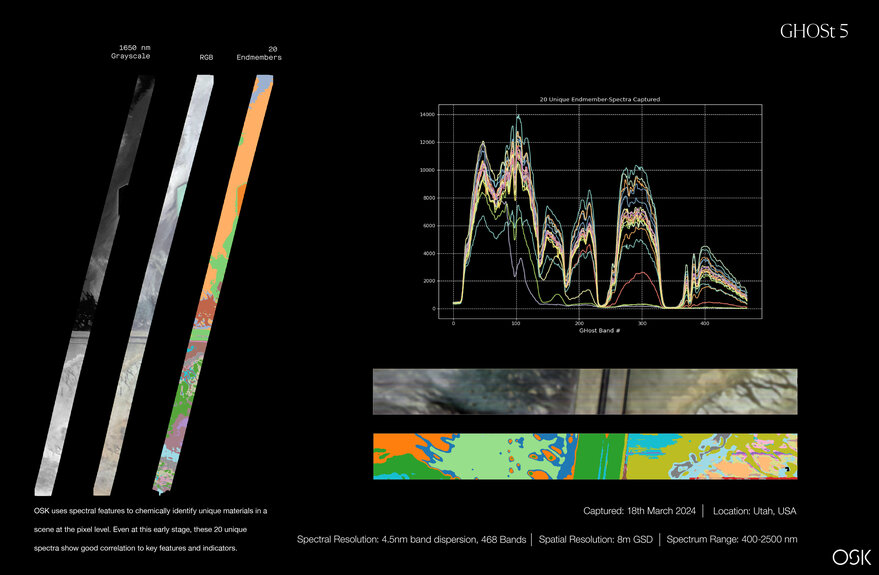879x575 pixels.
Task: Click 'Captured: 18th March 2024' text
Action: click(639, 511)
